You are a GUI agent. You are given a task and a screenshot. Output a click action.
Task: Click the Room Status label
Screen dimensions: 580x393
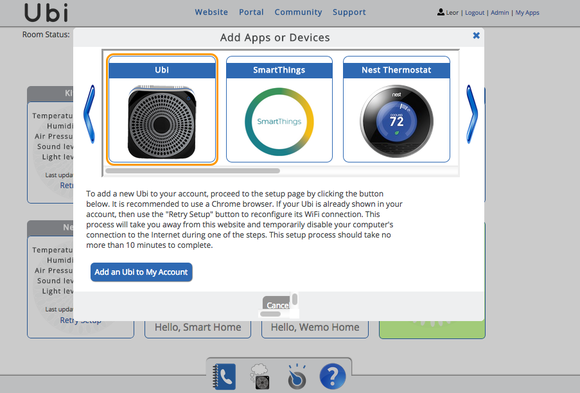point(46,34)
